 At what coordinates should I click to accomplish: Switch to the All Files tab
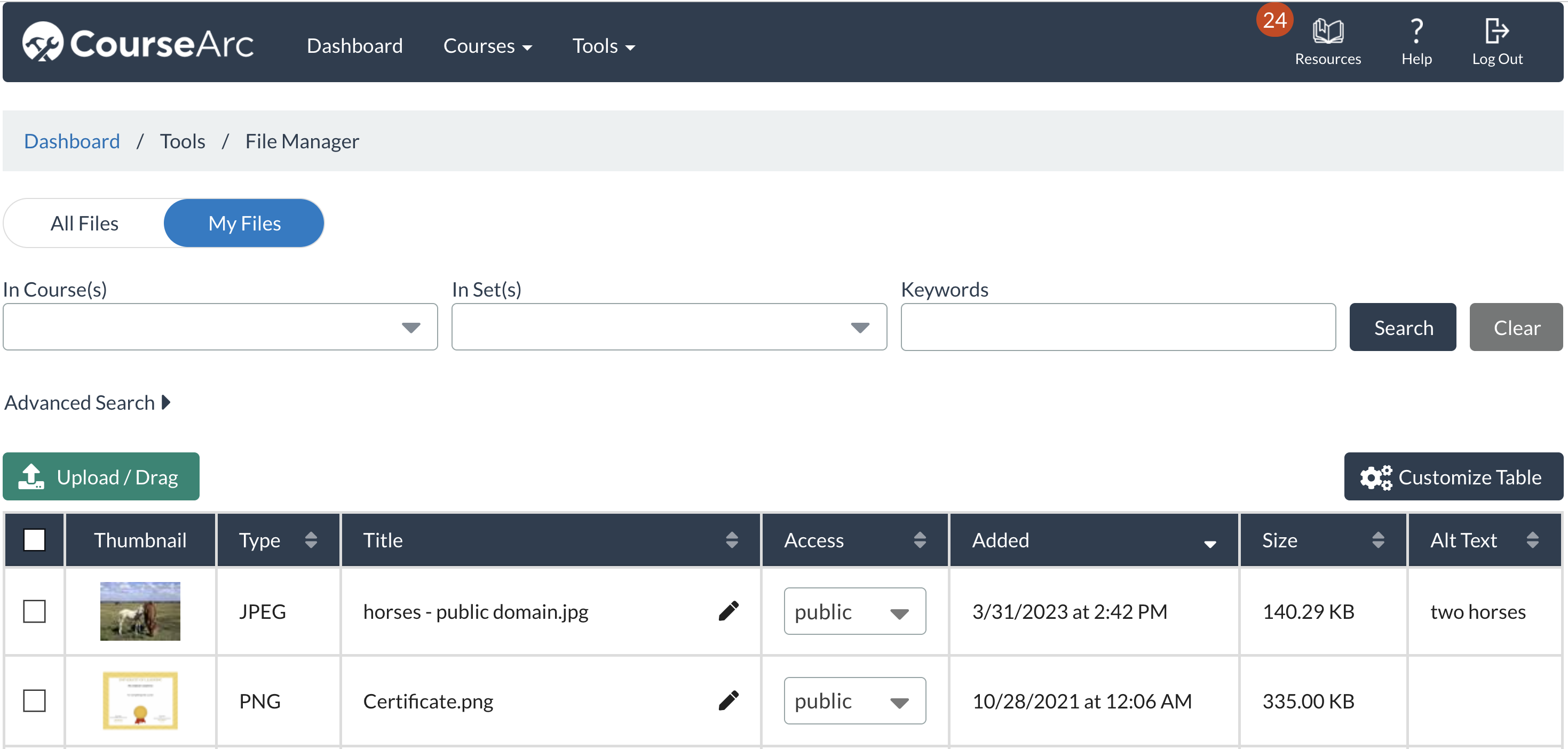tap(85, 224)
